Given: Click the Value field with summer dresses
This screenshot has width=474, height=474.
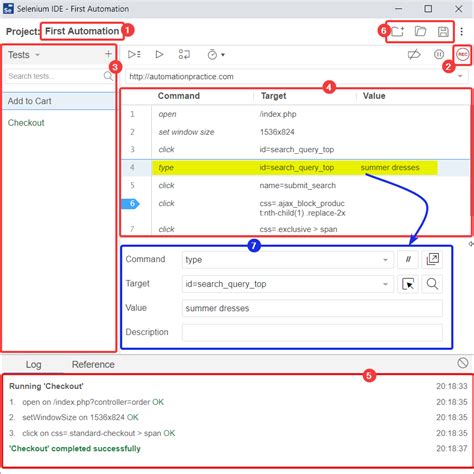Looking at the screenshot, I should tap(312, 308).
